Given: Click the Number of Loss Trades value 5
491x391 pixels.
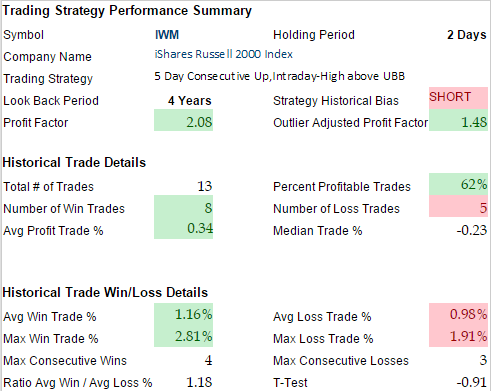Looking at the screenshot, I should pos(458,206).
